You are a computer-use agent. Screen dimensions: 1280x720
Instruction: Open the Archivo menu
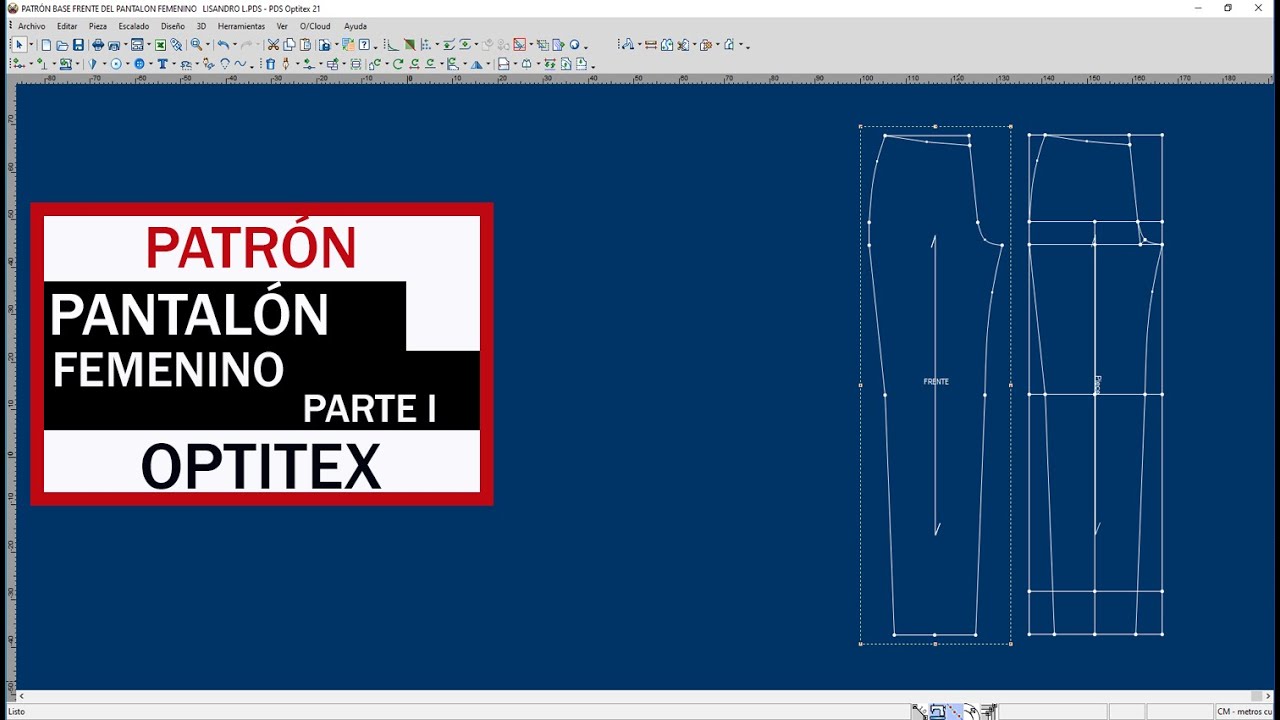(x=31, y=26)
